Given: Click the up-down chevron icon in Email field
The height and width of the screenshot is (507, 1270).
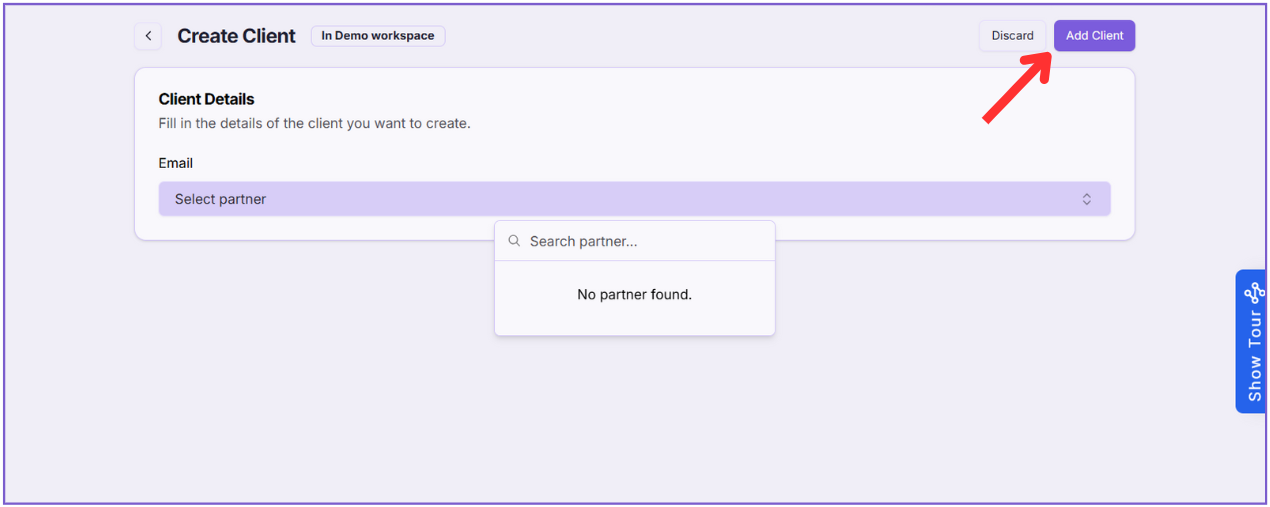Looking at the screenshot, I should [x=1086, y=199].
